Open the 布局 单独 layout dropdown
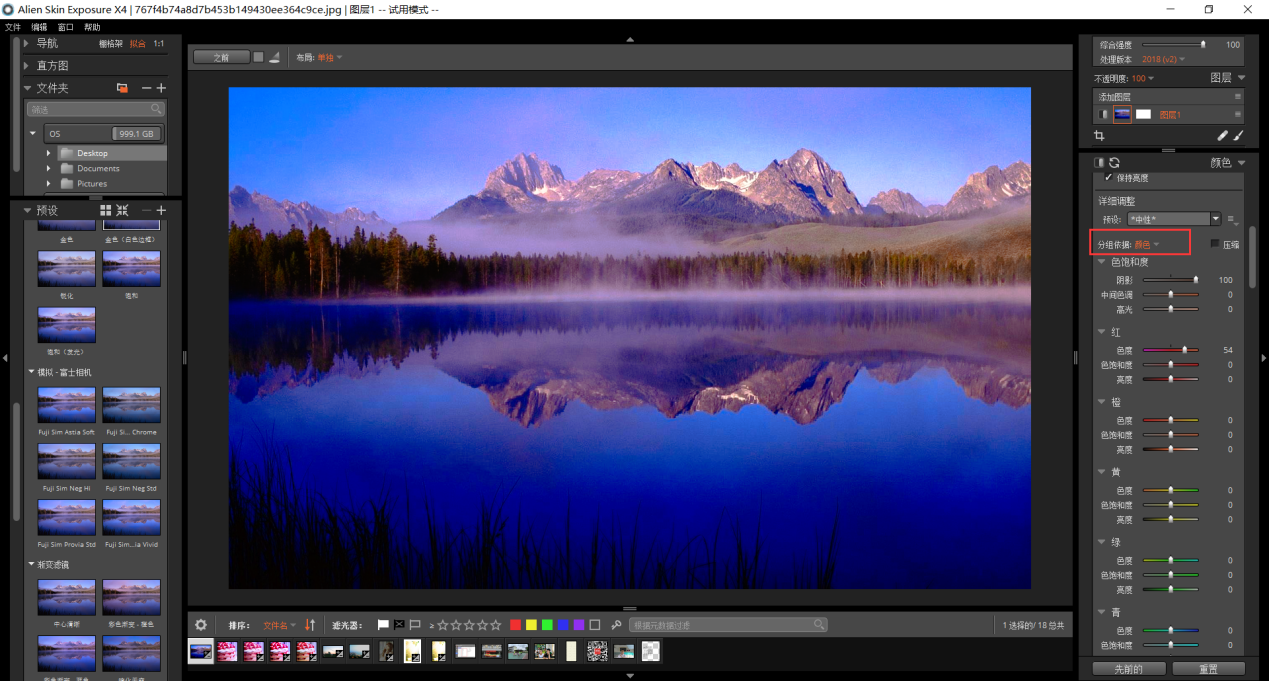The width and height of the screenshot is (1269, 681). [x=329, y=58]
